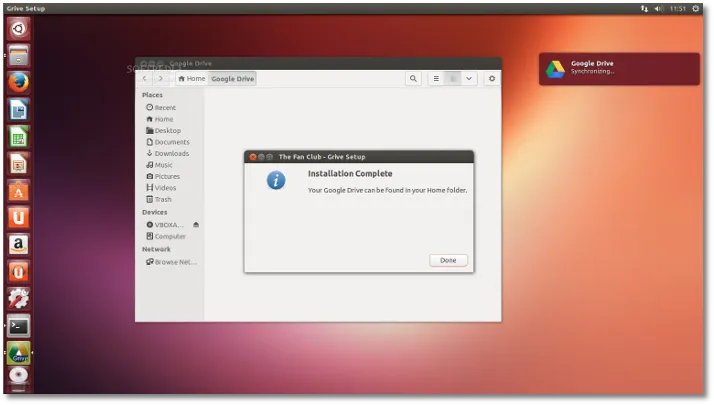This screenshot has height=405, width=714.
Task: Eject the VBOXADDITIONS device
Action: pos(196,225)
